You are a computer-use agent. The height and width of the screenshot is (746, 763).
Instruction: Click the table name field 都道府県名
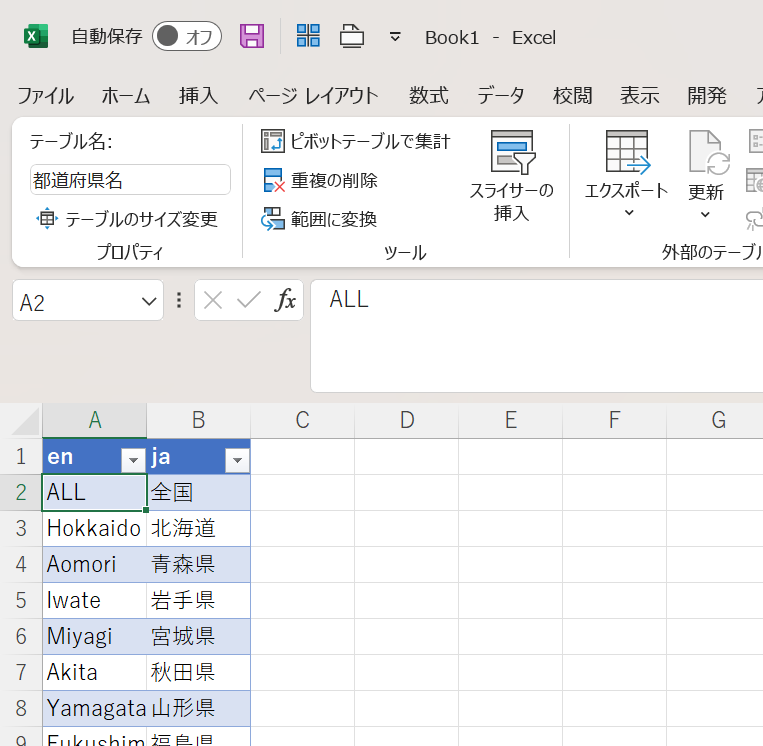pyautogui.click(x=130, y=180)
